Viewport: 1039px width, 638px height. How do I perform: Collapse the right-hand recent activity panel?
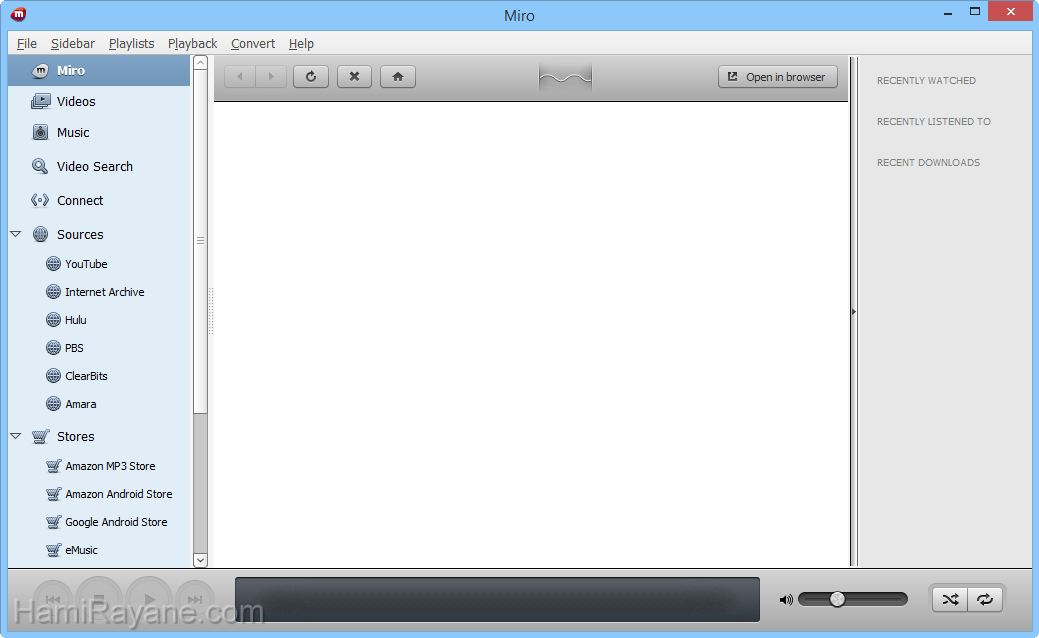coord(854,311)
